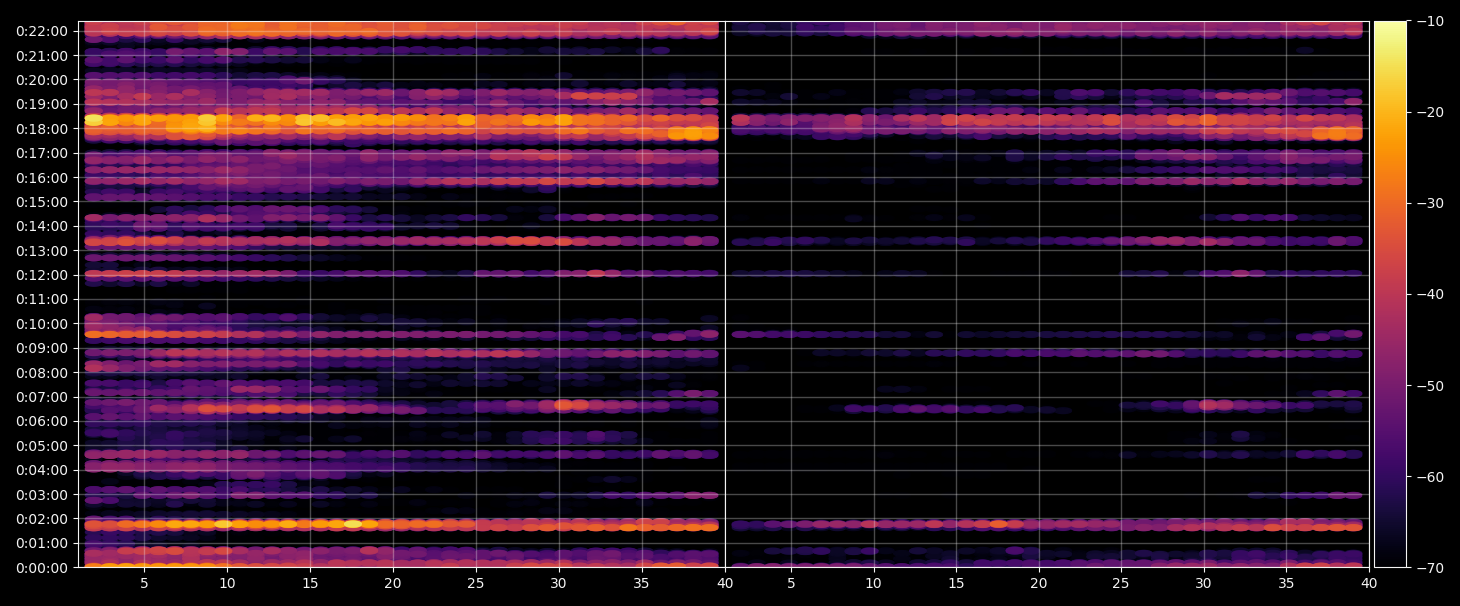The height and width of the screenshot is (606, 1460).
Task: Click the 0:14:00 time label
Action: click(42, 226)
